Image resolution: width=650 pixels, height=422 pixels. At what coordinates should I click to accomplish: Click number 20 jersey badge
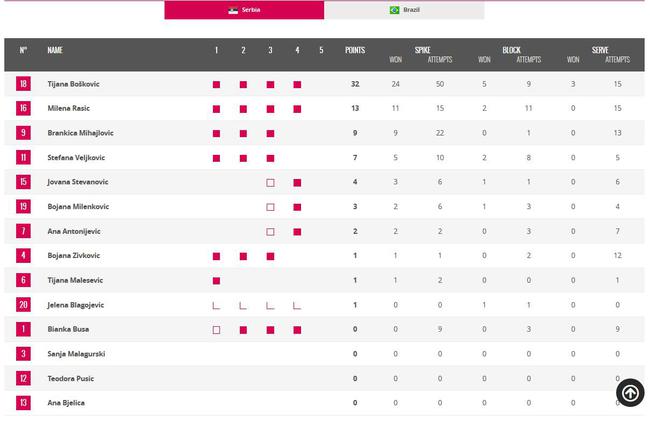click(23, 305)
